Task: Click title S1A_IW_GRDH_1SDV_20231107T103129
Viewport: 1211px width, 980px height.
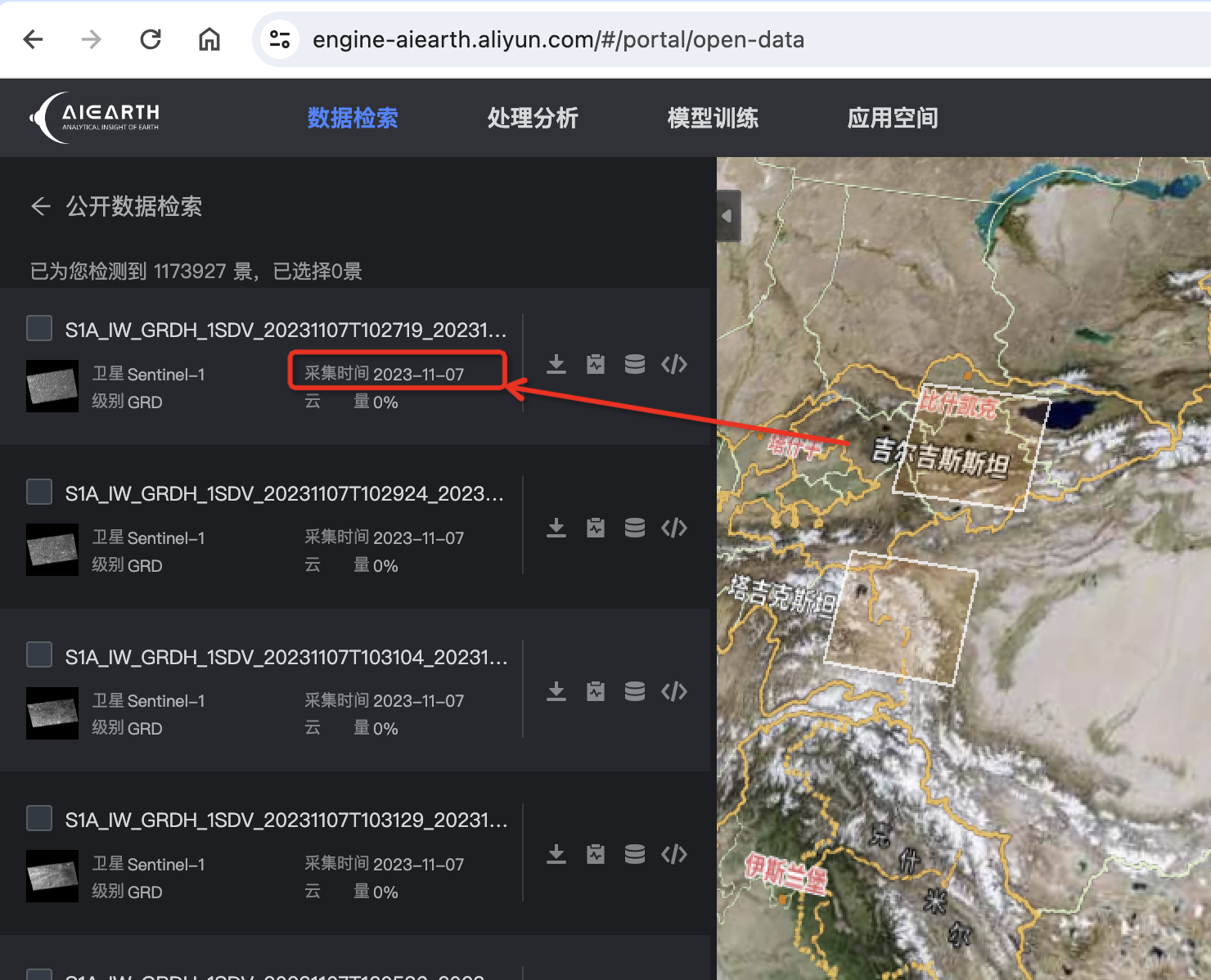Action: (286, 820)
